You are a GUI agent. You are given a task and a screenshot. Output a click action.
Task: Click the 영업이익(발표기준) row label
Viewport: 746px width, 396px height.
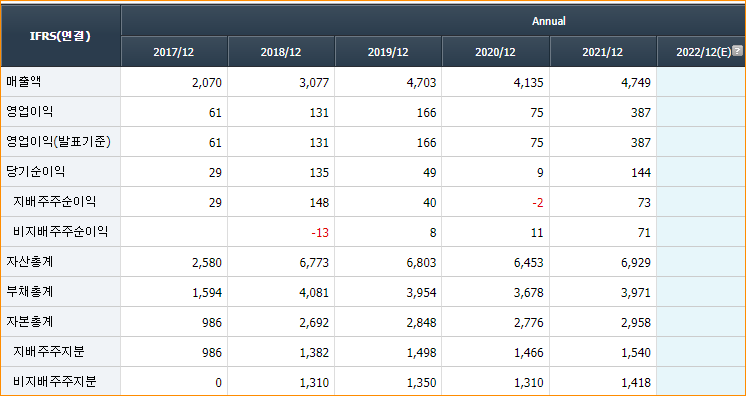pos(59,142)
